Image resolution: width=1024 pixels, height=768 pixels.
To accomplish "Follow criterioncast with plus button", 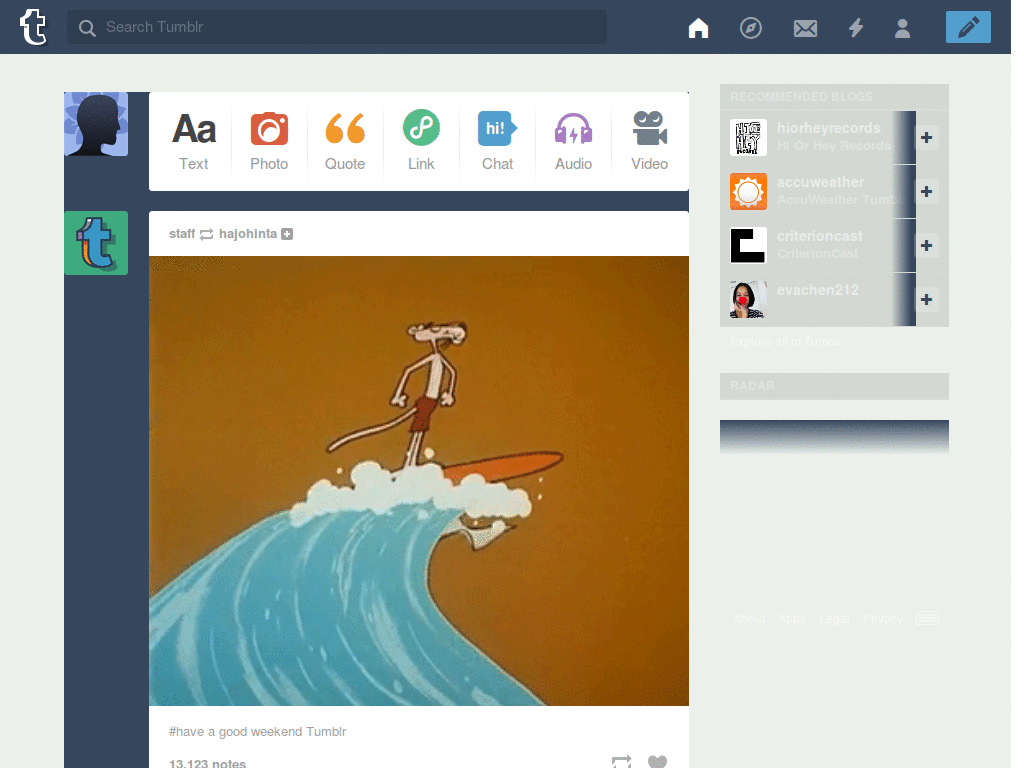I will (x=926, y=246).
